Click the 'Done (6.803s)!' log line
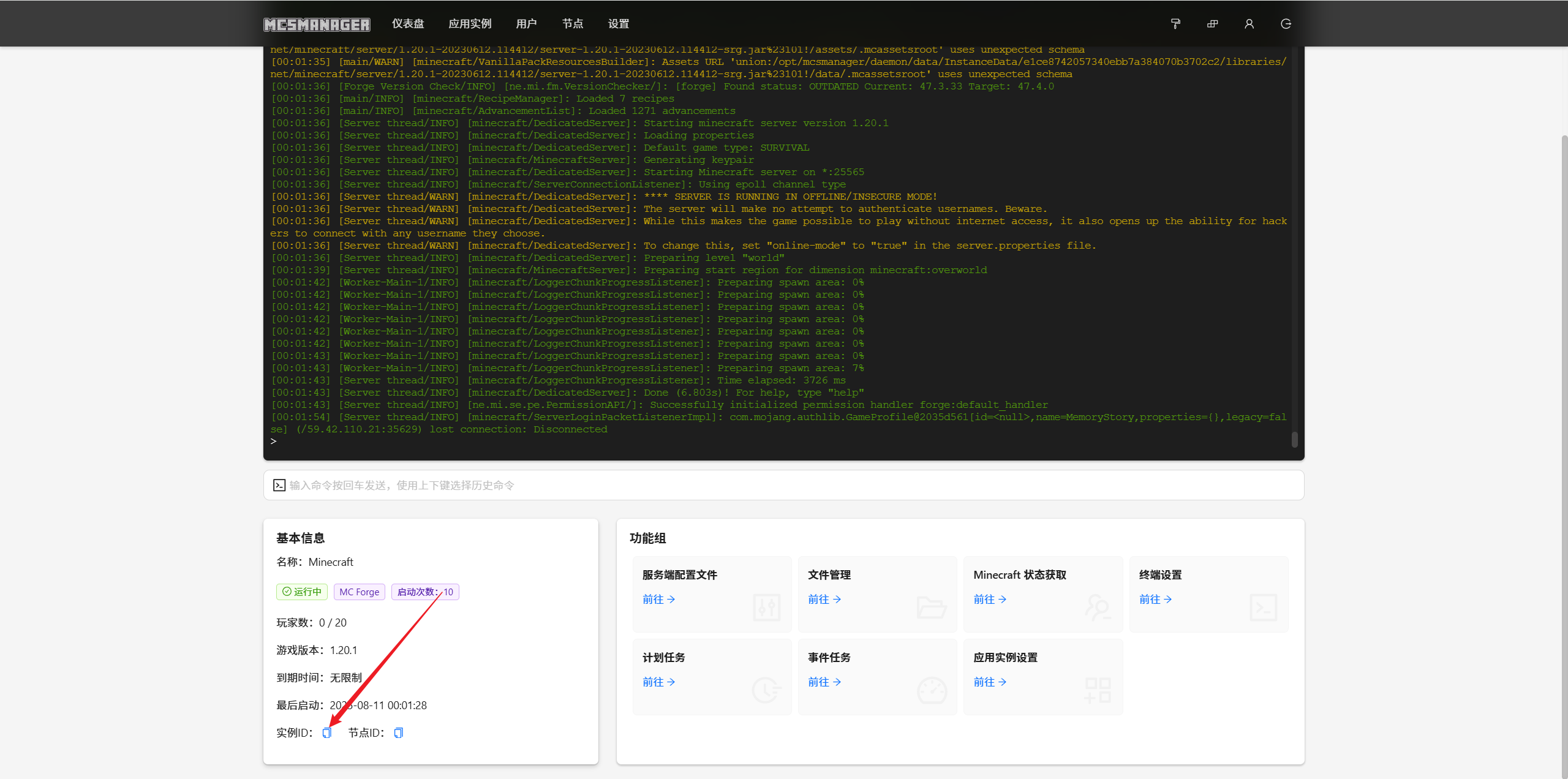1568x779 pixels. (x=567, y=393)
